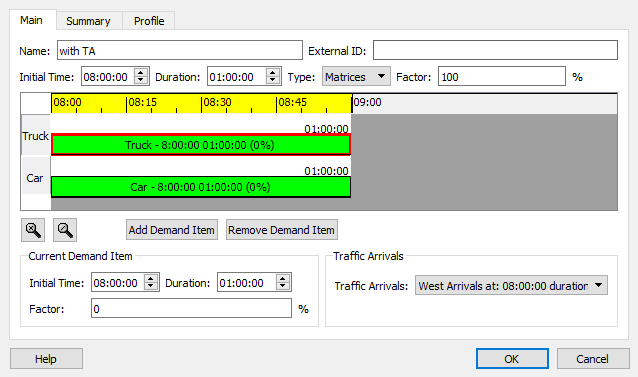Increase Current Demand Item Duration
The width and height of the screenshot is (638, 377).
coord(283,279)
